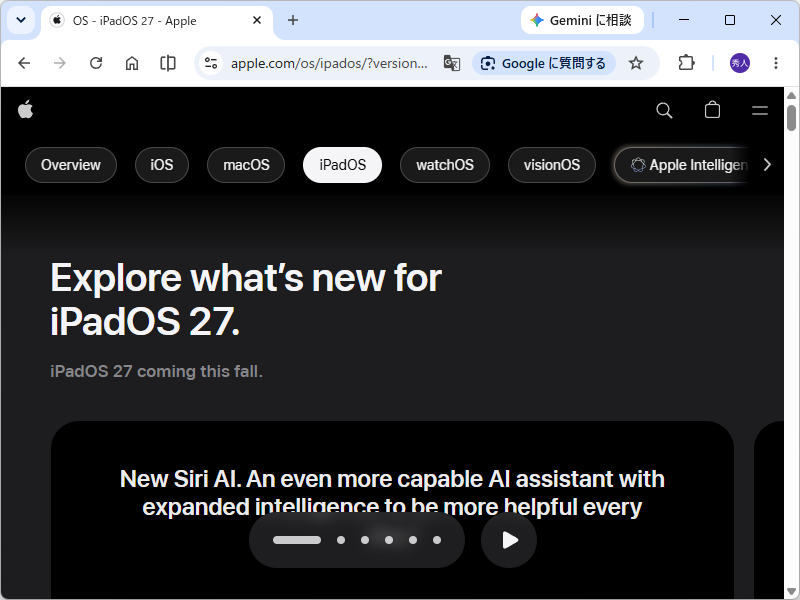Close the OS - iPadOS 27 - Apple tab
Viewport: 800px width, 600px height.
(257, 20)
